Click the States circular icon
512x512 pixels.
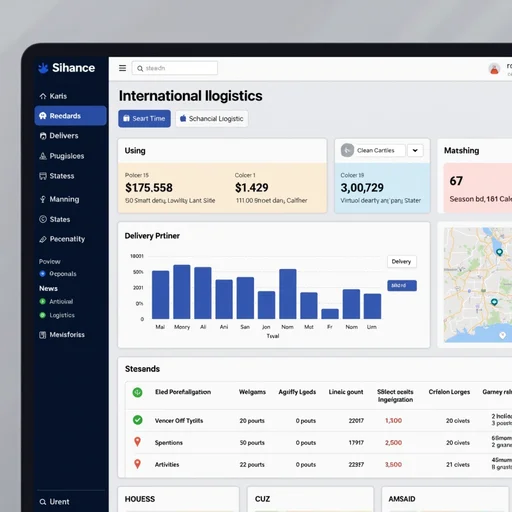(43, 219)
